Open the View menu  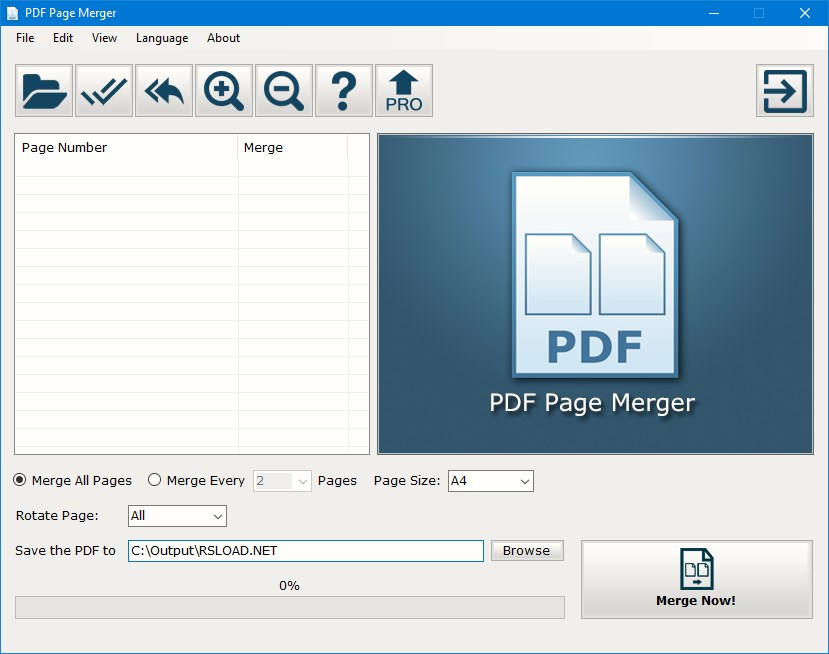pos(104,38)
